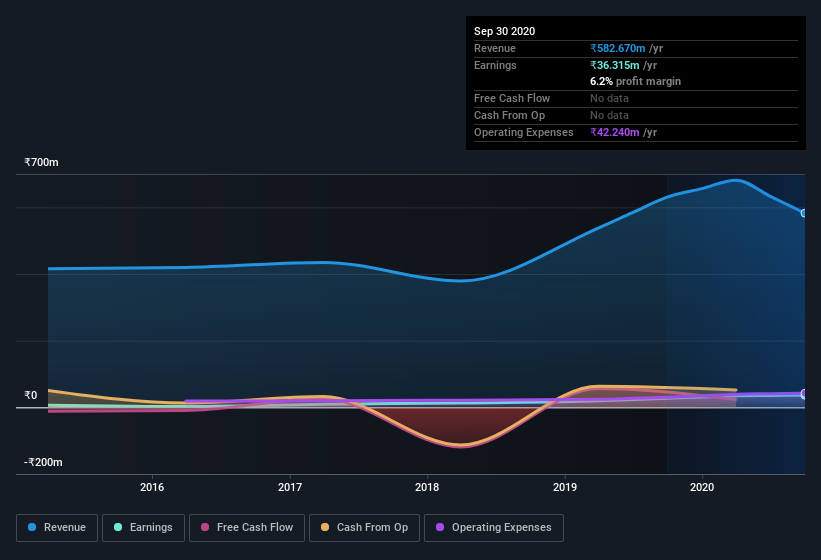Viewport: 821px width, 560px height.
Task: Hide the Operating Expenses series
Action: click(494, 528)
